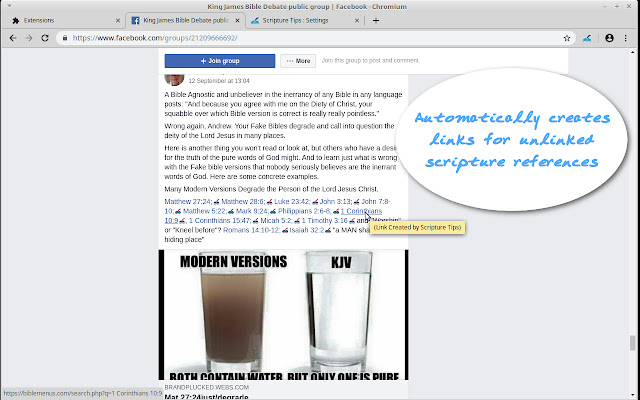Open the Mark 9:24 scripture link
Viewport: 640px width, 400px height.
click(x=253, y=211)
